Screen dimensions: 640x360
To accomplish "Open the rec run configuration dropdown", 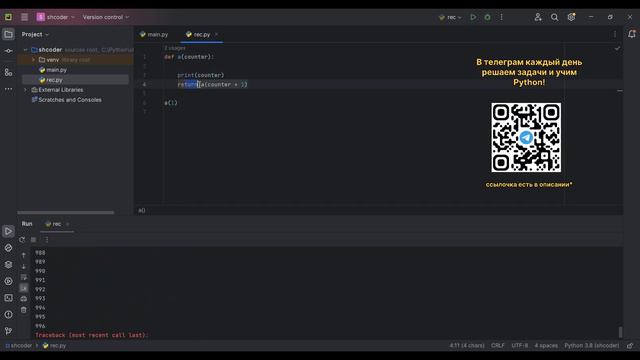I will (450, 17).
